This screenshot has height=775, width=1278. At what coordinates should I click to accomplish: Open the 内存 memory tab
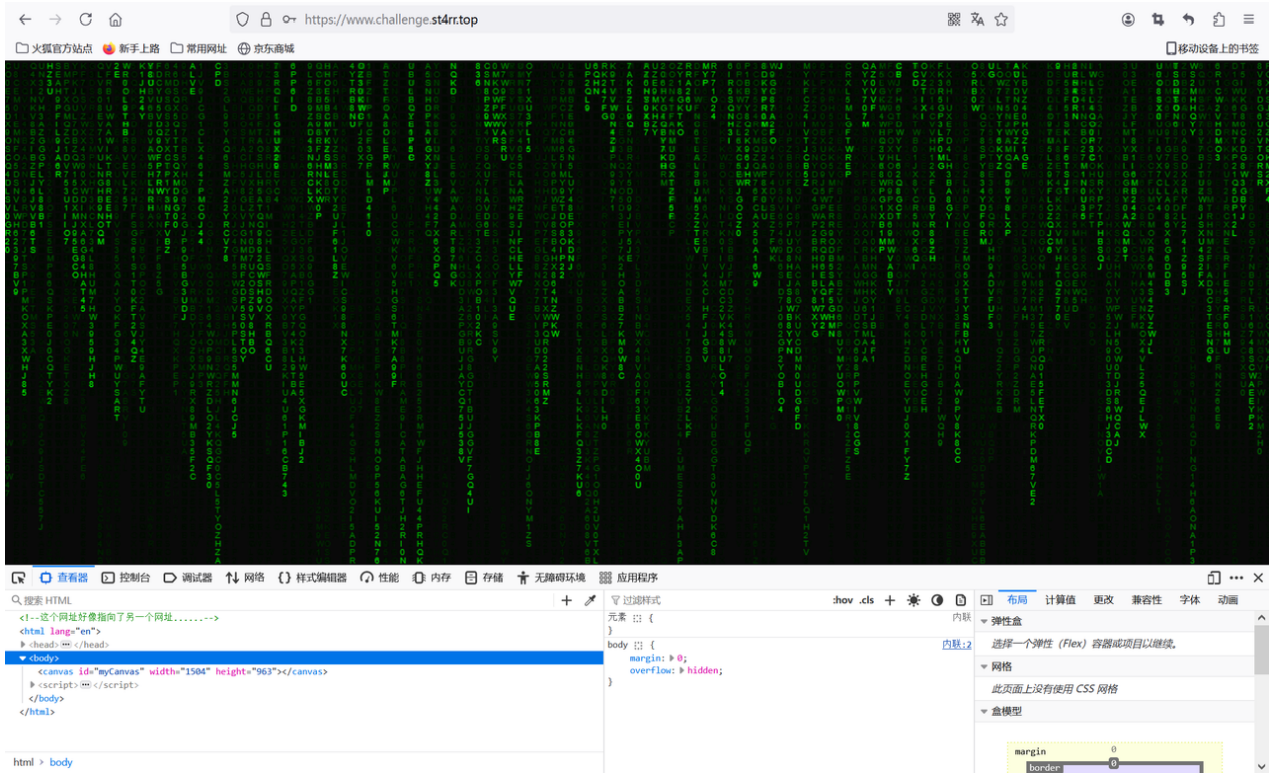point(432,578)
